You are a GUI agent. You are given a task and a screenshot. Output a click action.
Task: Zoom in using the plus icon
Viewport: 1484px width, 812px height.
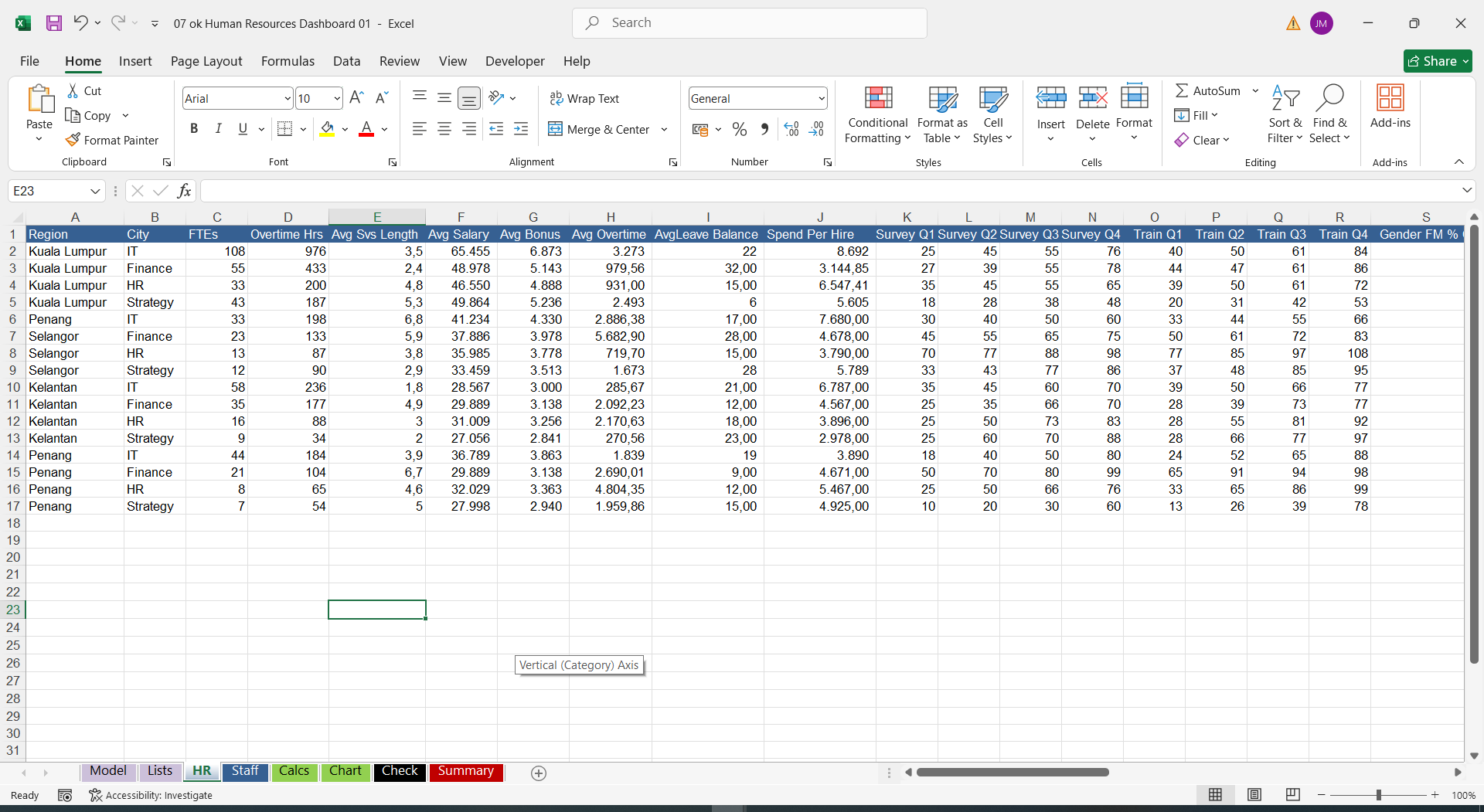pyautogui.click(x=1435, y=795)
